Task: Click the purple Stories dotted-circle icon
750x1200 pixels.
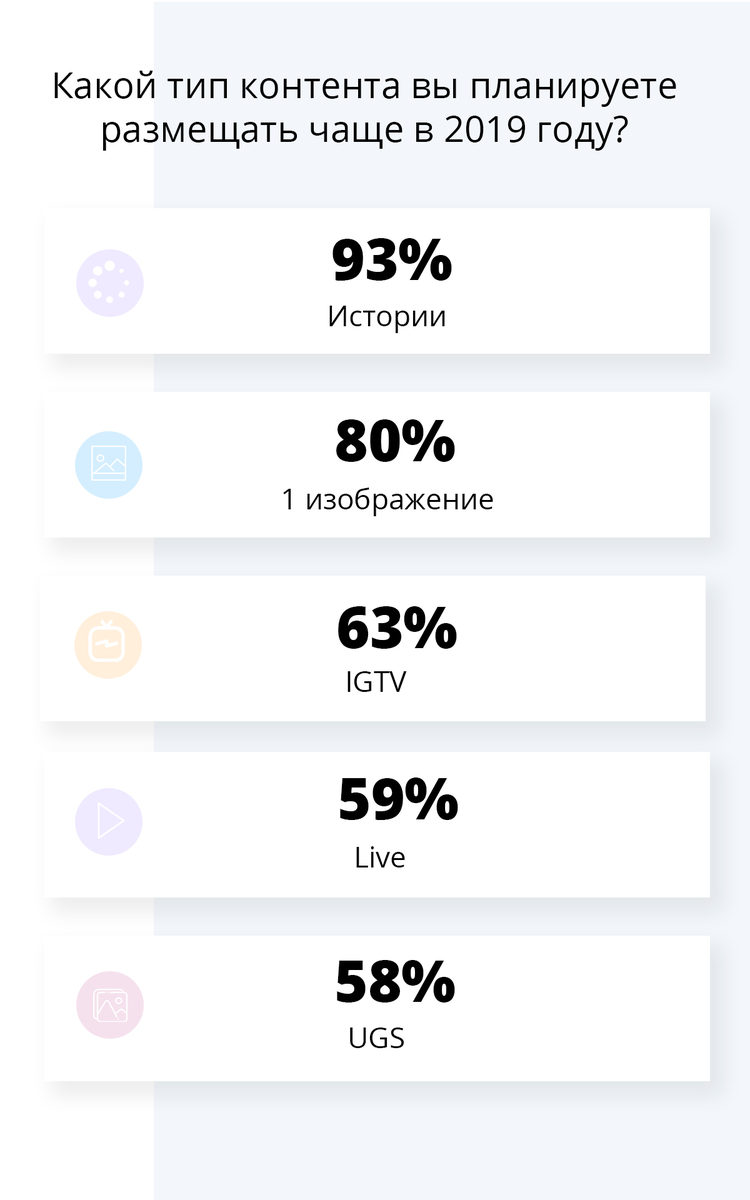Action: click(x=110, y=283)
